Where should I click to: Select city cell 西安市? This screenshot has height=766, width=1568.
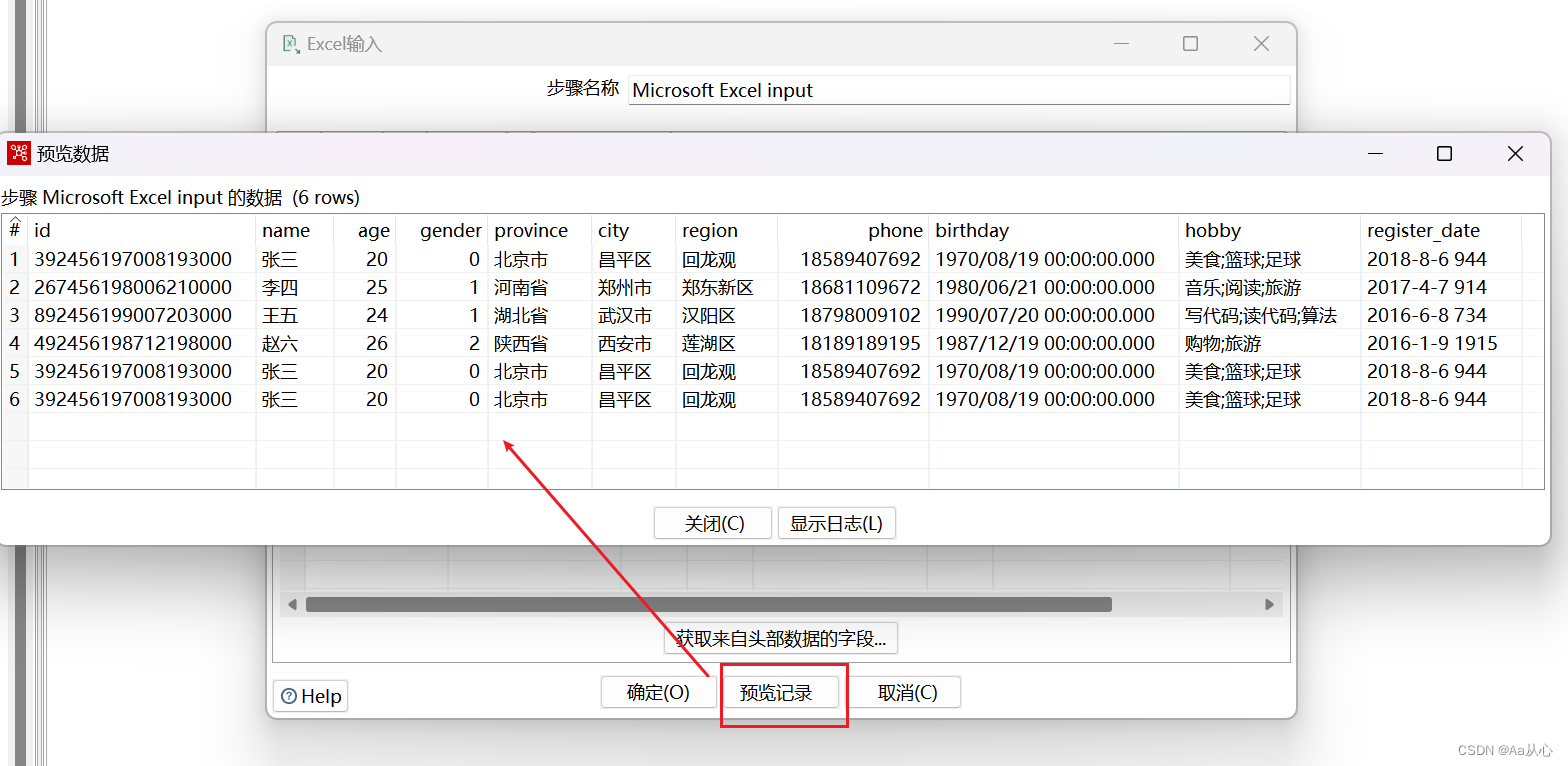[x=634, y=343]
